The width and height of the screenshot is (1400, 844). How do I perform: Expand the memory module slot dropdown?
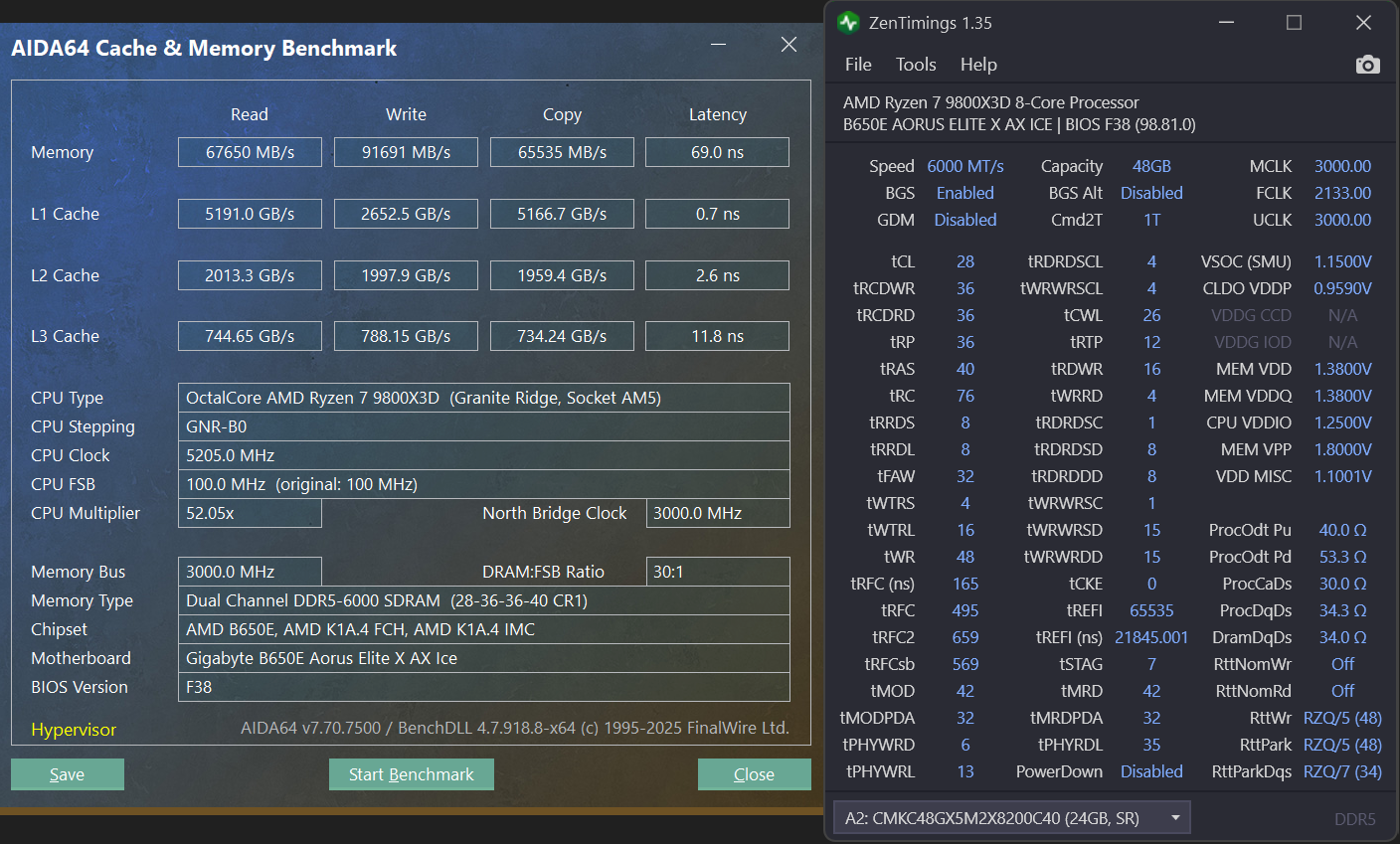coord(1011,818)
